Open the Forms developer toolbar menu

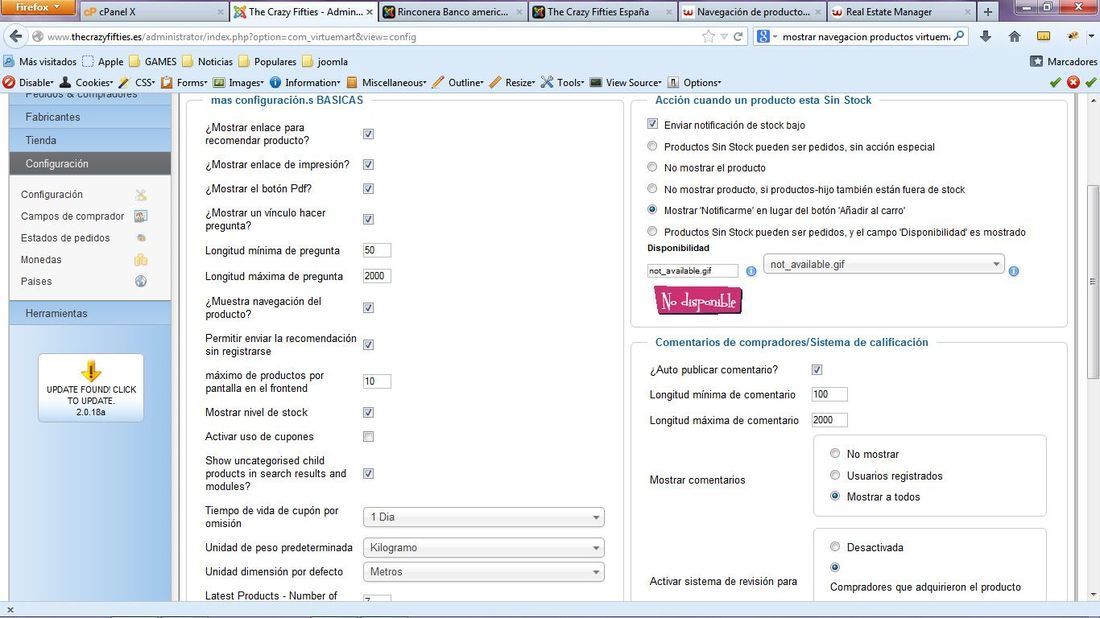(x=185, y=83)
